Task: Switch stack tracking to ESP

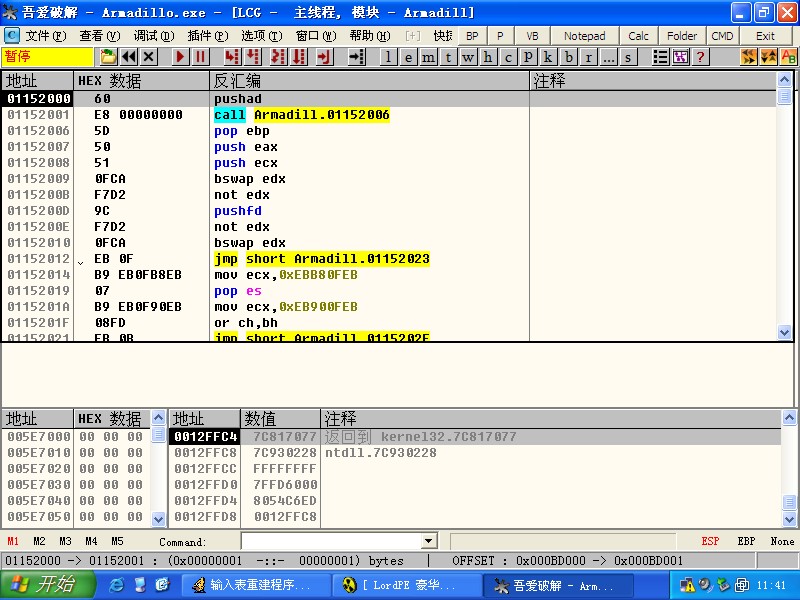Action: click(710, 541)
